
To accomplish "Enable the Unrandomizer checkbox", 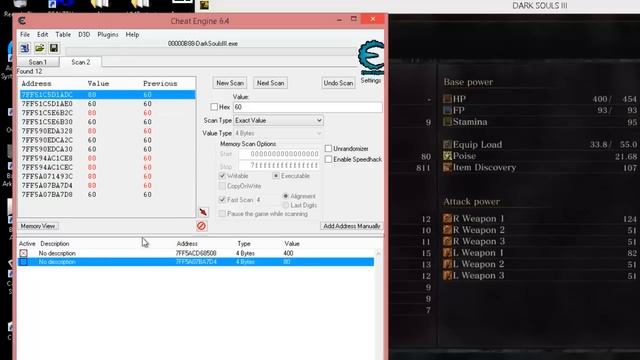I will (x=328, y=148).
